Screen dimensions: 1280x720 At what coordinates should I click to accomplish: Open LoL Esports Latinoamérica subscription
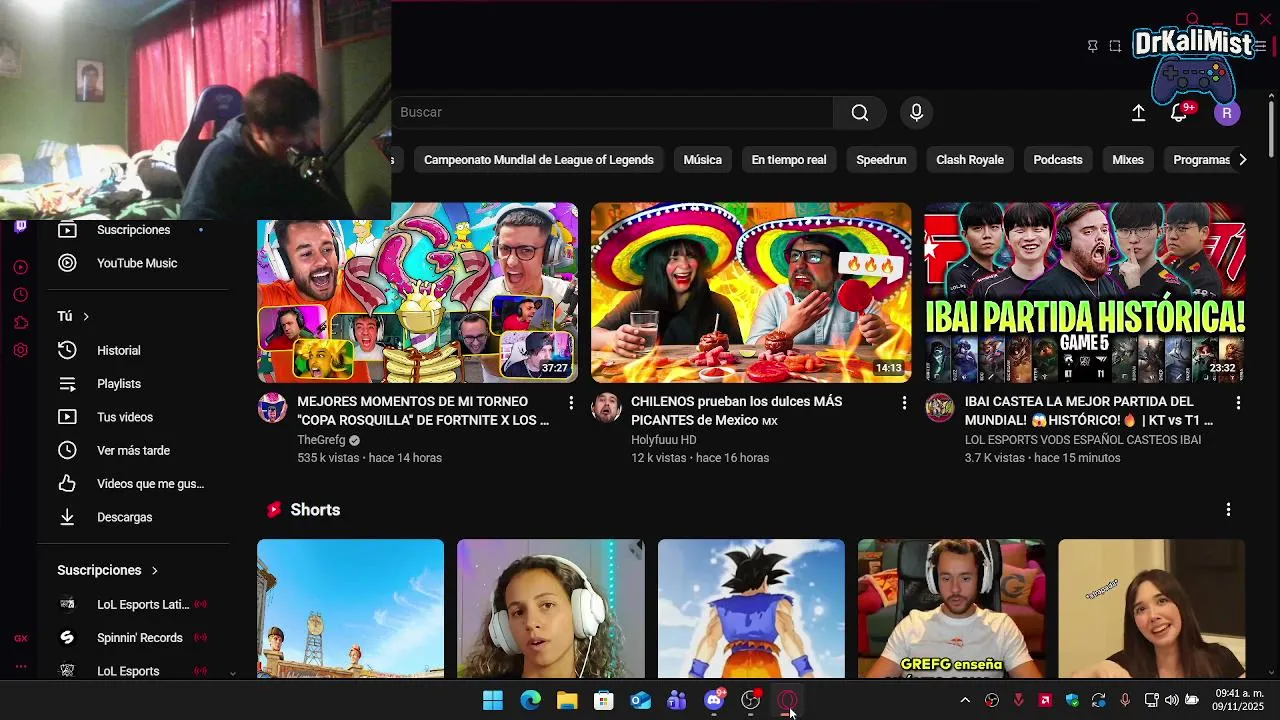pyautogui.click(x=133, y=604)
